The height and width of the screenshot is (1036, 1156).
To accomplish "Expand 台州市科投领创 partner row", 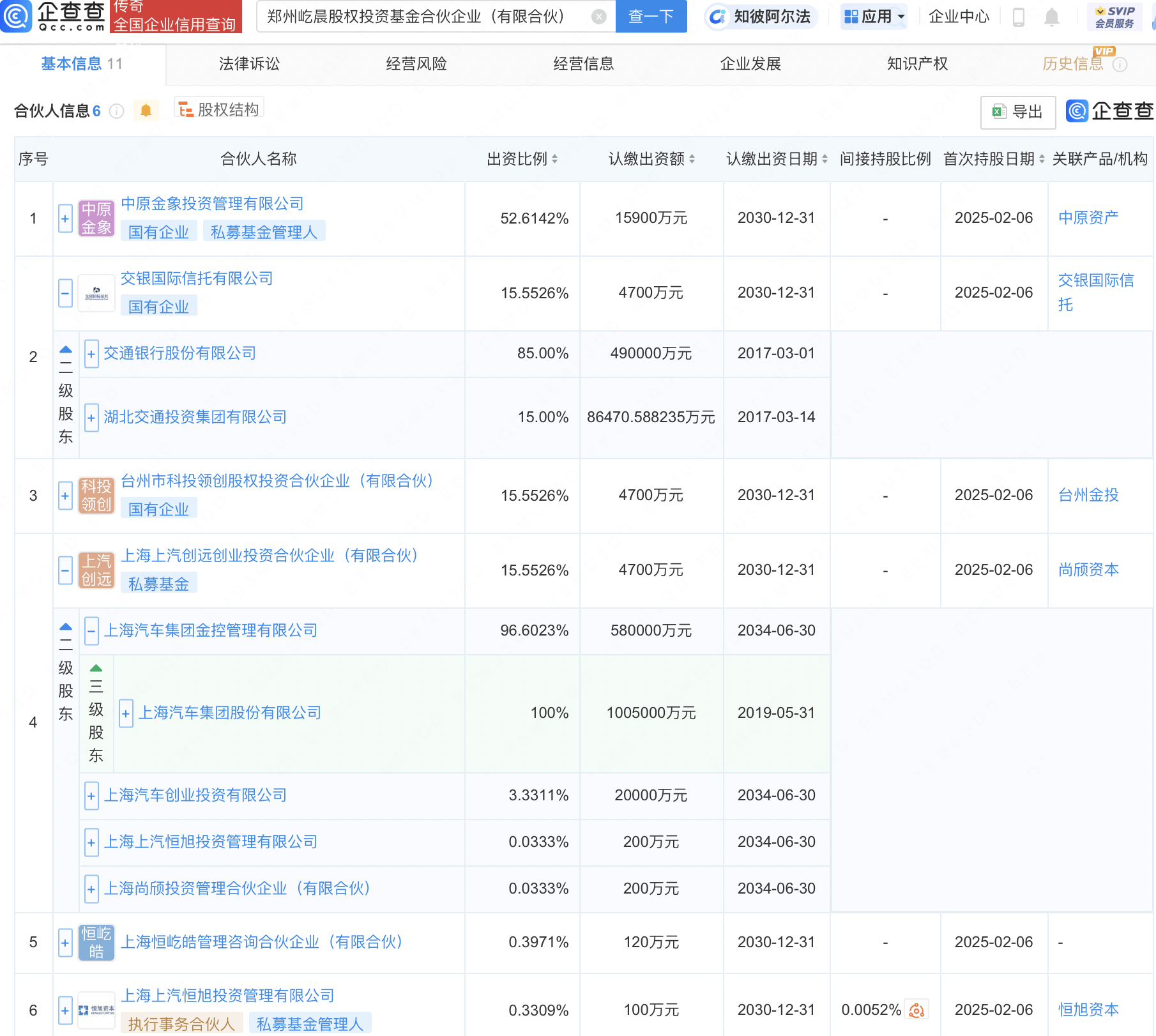I will pos(65,496).
